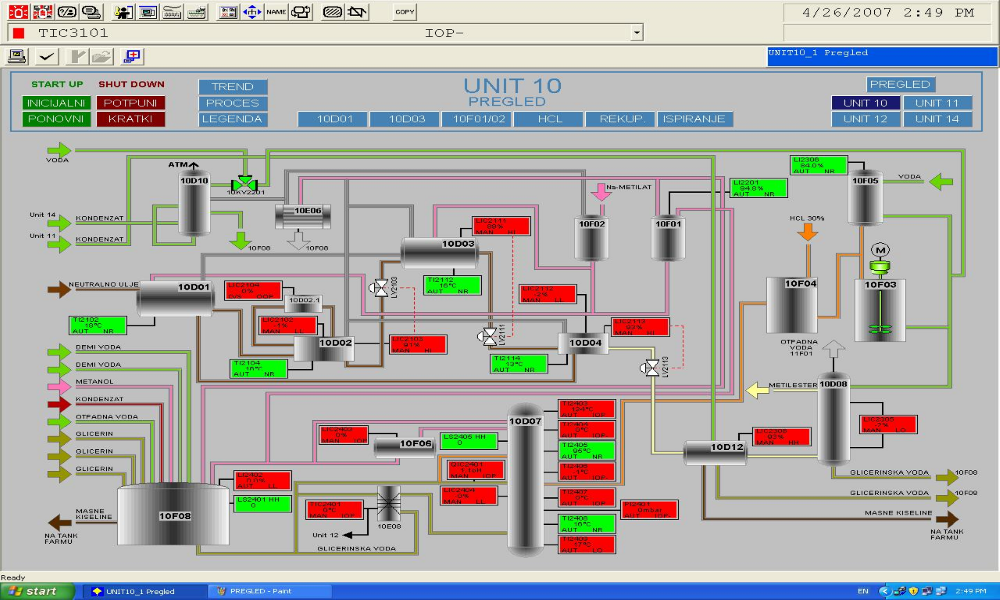Click the blue four-arrow navigation icon
Image resolution: width=1000 pixels, height=600 pixels.
coord(252,12)
